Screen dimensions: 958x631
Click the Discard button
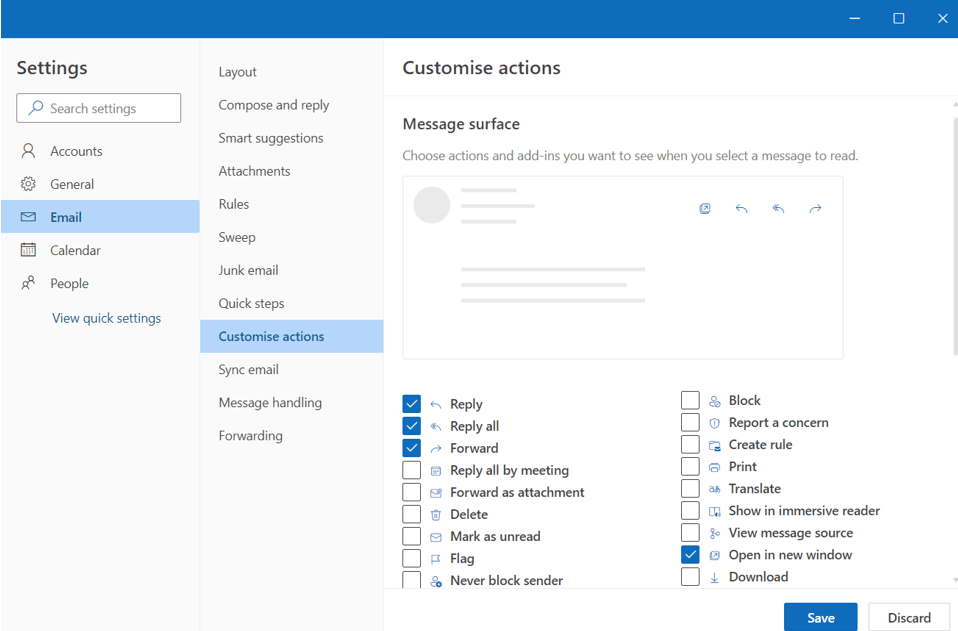tap(909, 617)
